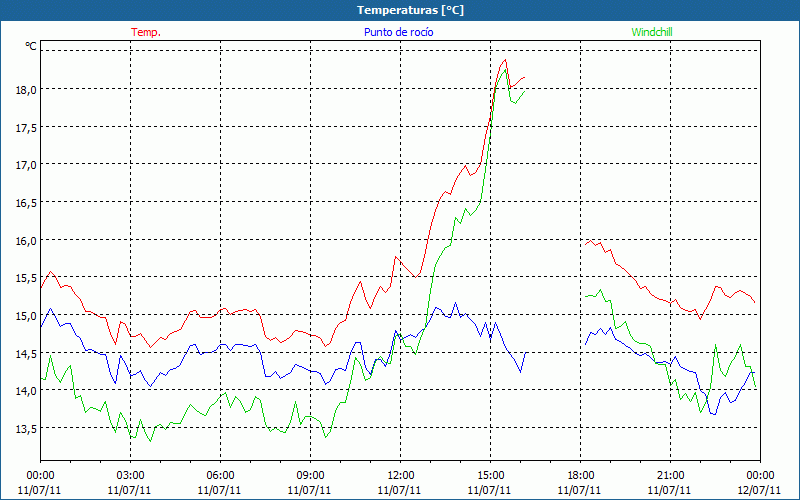Click the blue Punto de rocío legend label
This screenshot has width=800, height=500.
click(398, 32)
